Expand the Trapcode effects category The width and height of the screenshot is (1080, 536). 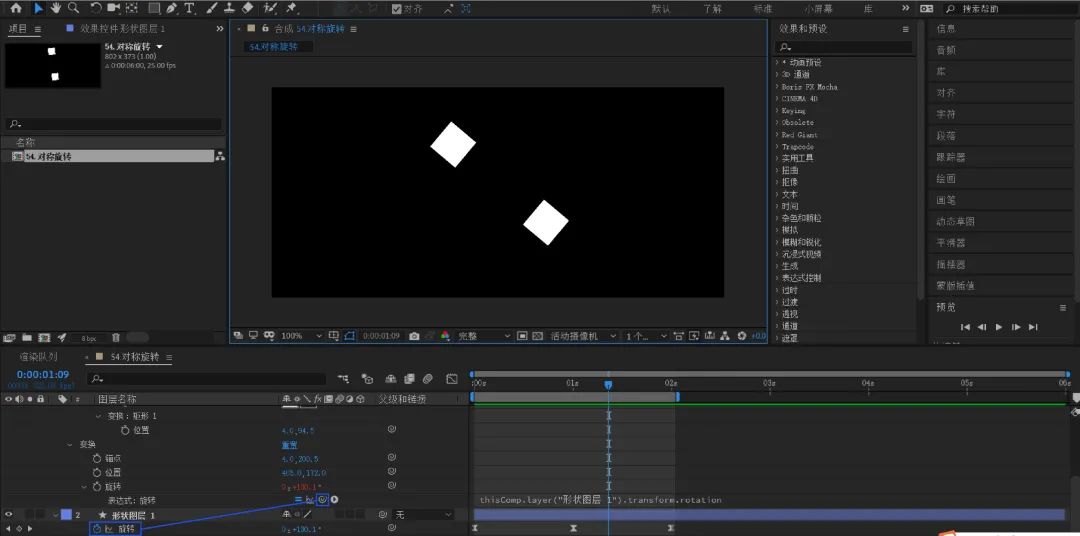coord(777,147)
